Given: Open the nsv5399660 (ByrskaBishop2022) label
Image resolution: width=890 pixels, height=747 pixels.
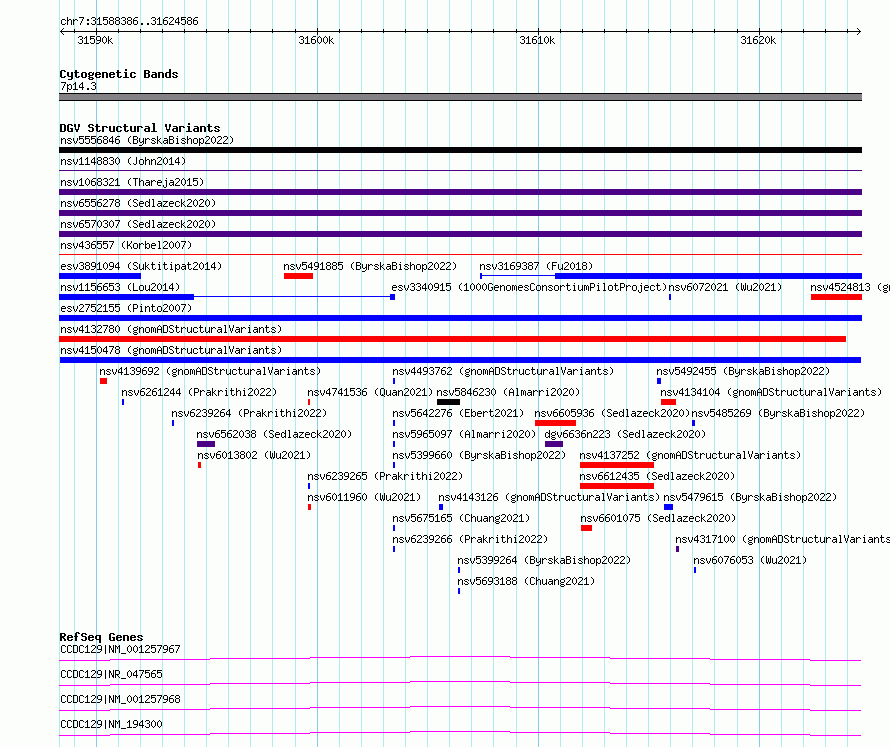Looking at the screenshot, I should [479, 455].
